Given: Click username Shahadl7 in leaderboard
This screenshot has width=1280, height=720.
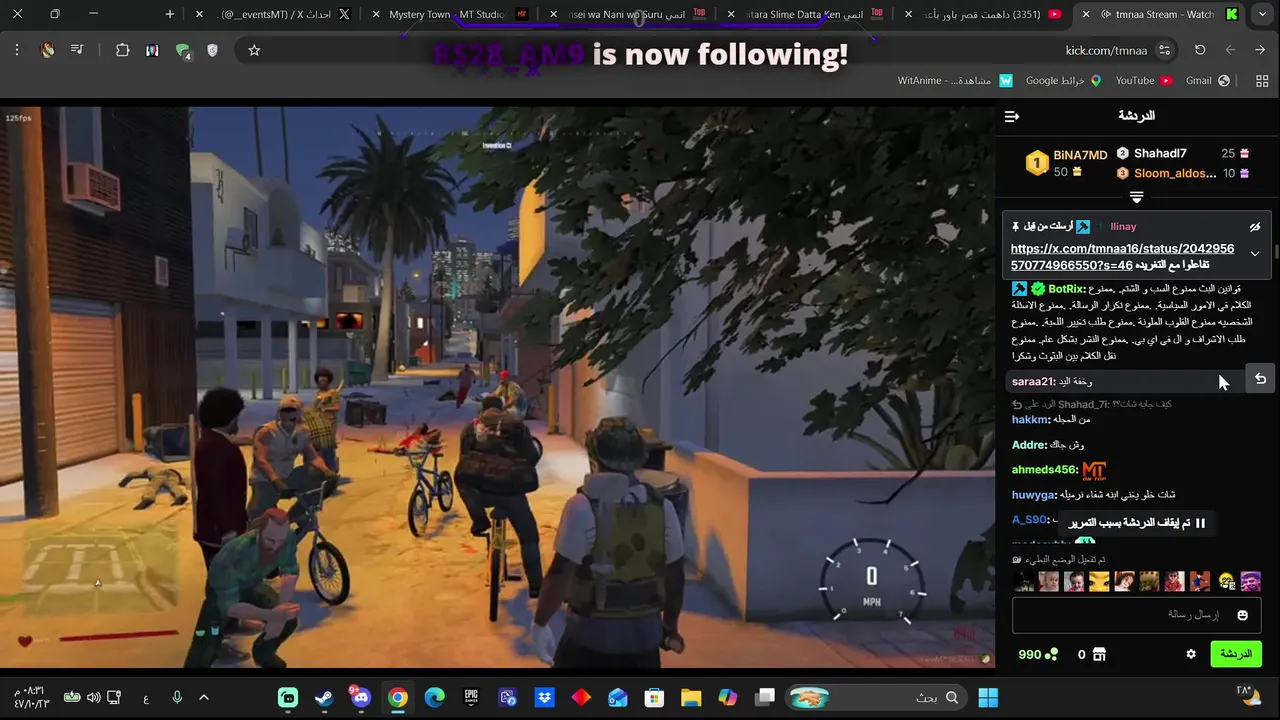Looking at the screenshot, I should click(1160, 153).
